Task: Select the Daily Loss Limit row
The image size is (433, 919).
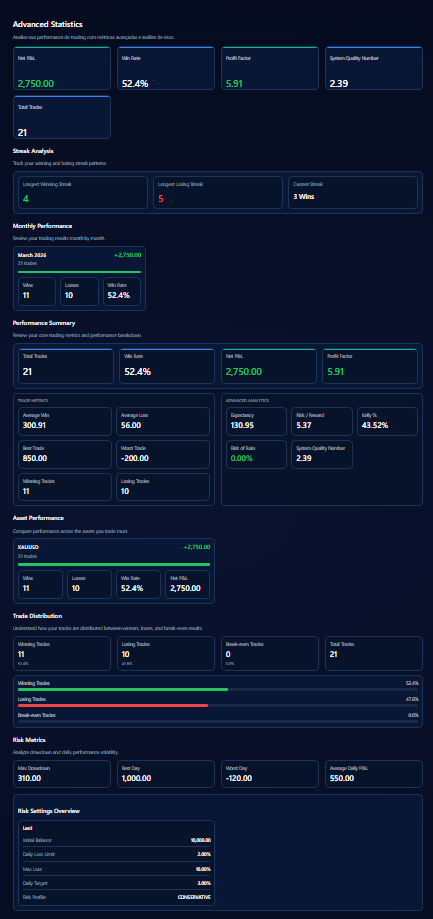Action: pyautogui.click(x=117, y=854)
